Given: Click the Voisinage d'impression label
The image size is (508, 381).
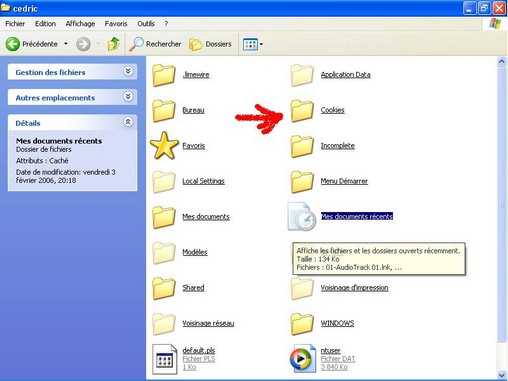Looking at the screenshot, I should pos(354,288).
